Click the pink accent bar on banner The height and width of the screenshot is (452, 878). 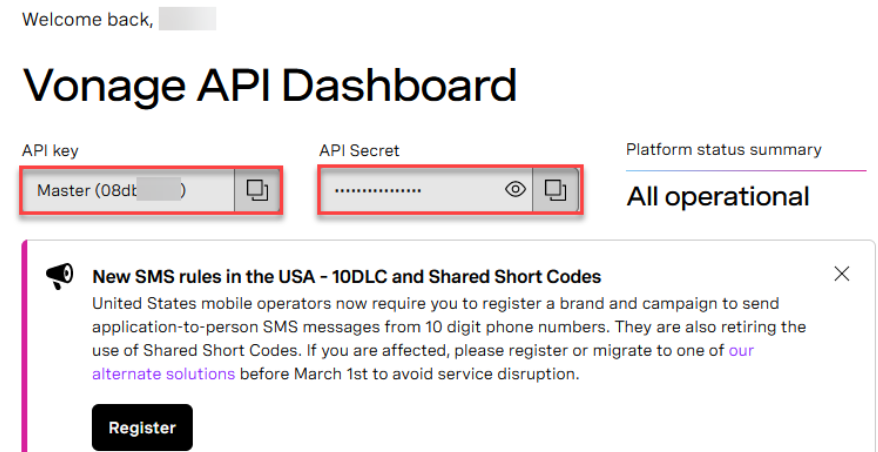click(25, 350)
